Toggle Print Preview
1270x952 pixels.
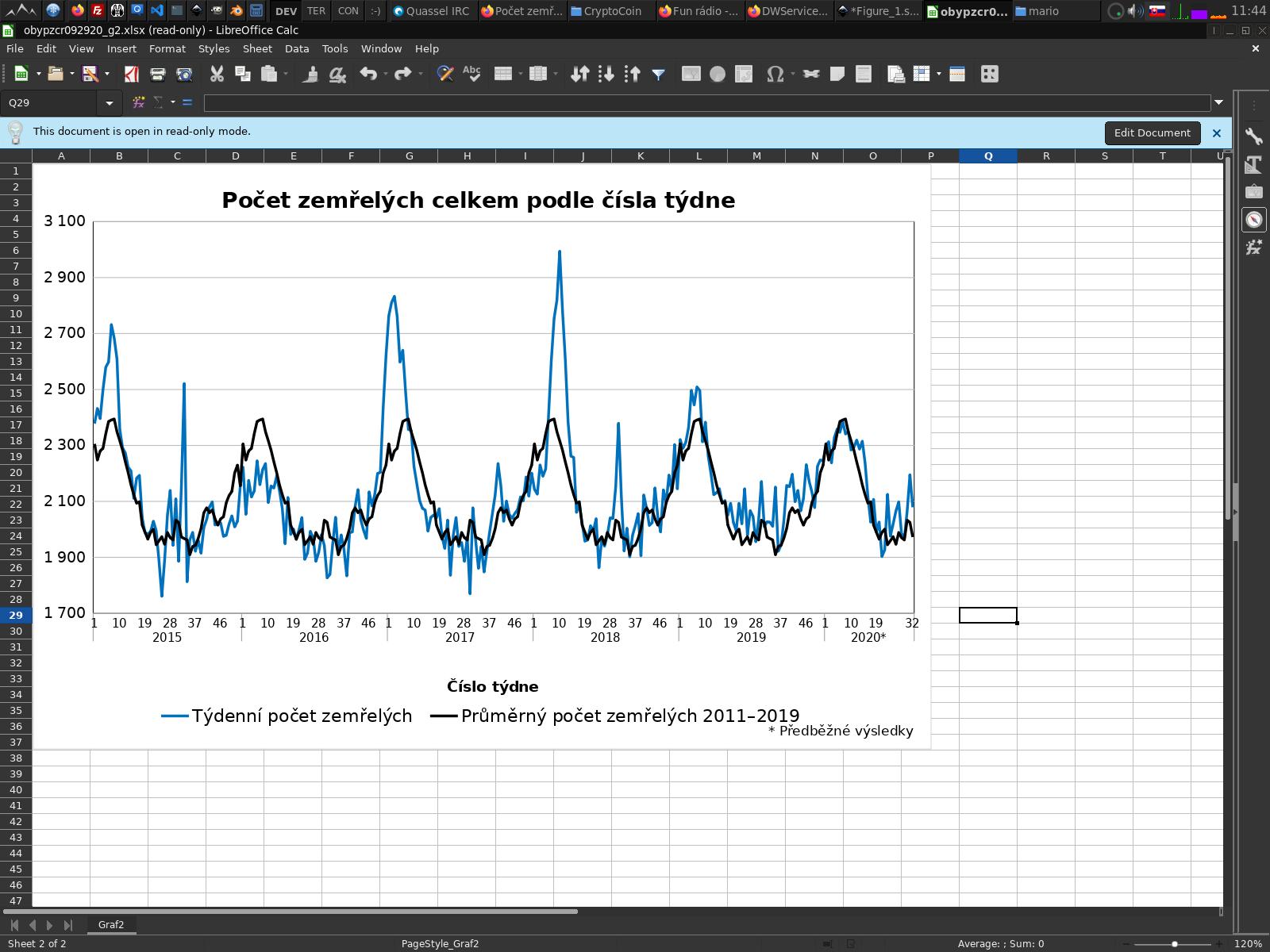pos(184,74)
